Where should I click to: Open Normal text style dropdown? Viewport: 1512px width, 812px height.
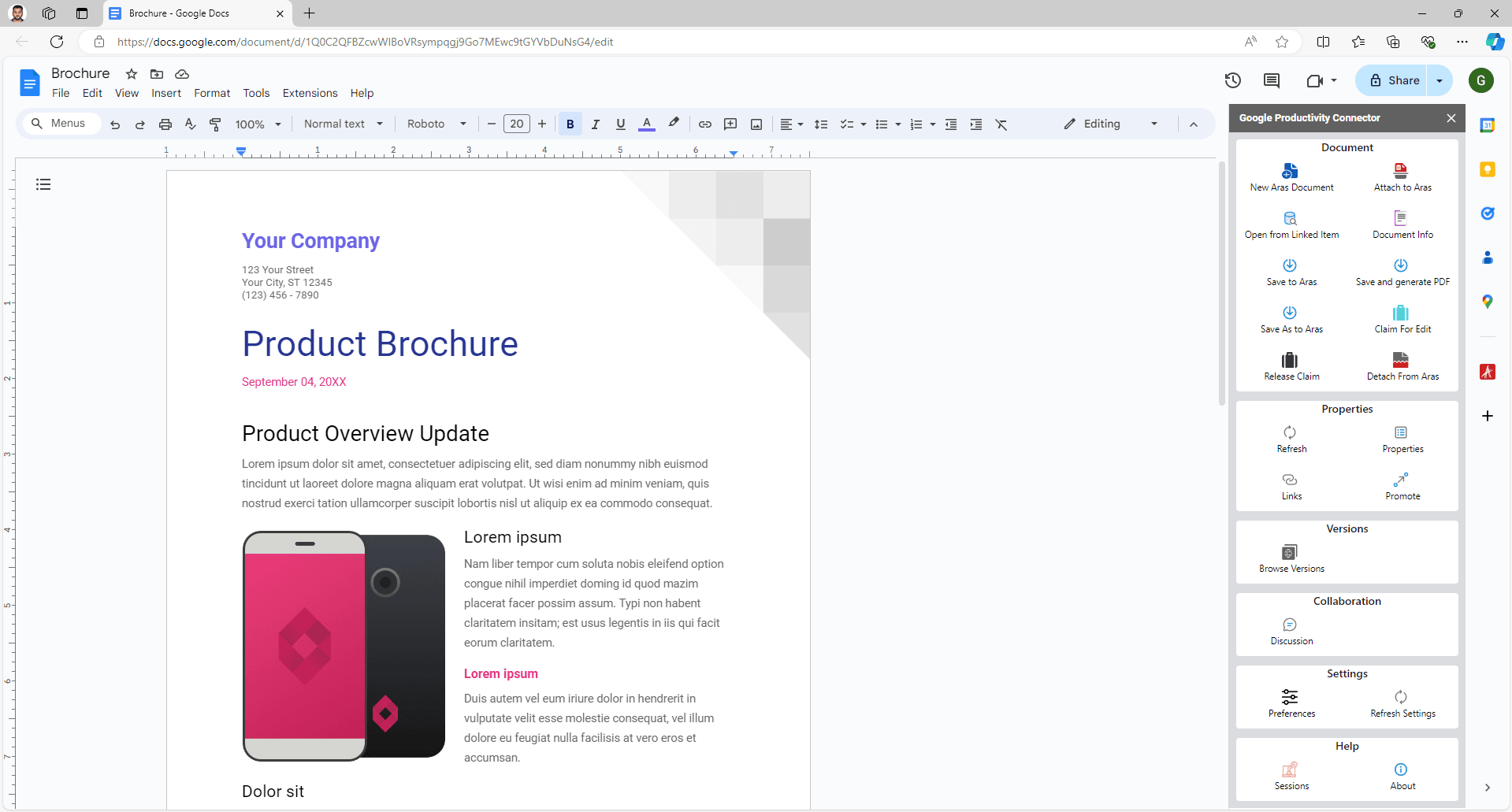click(x=344, y=124)
